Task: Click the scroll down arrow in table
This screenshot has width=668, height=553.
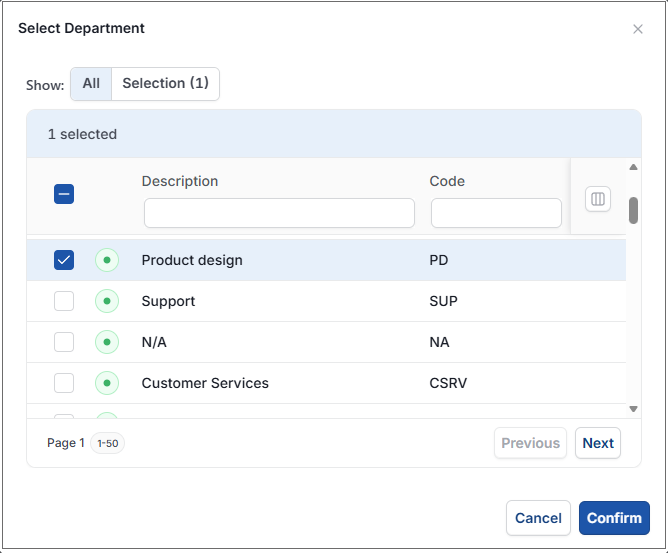Action: pos(633,409)
